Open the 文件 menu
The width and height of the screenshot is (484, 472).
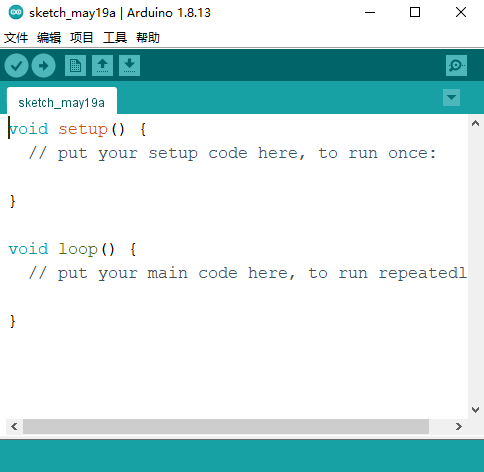[16, 38]
